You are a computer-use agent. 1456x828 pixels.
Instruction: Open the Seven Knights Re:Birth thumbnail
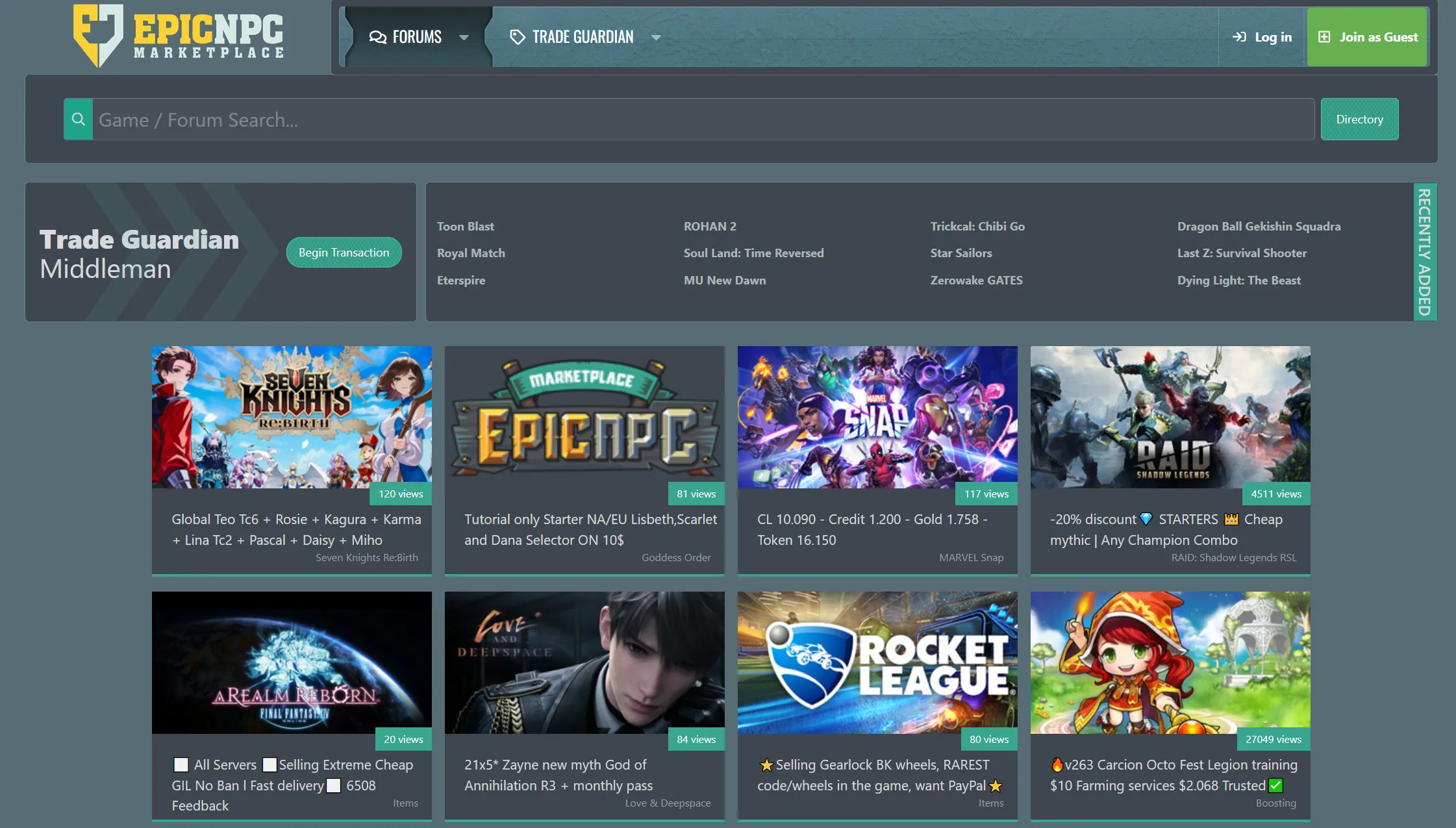pos(292,417)
